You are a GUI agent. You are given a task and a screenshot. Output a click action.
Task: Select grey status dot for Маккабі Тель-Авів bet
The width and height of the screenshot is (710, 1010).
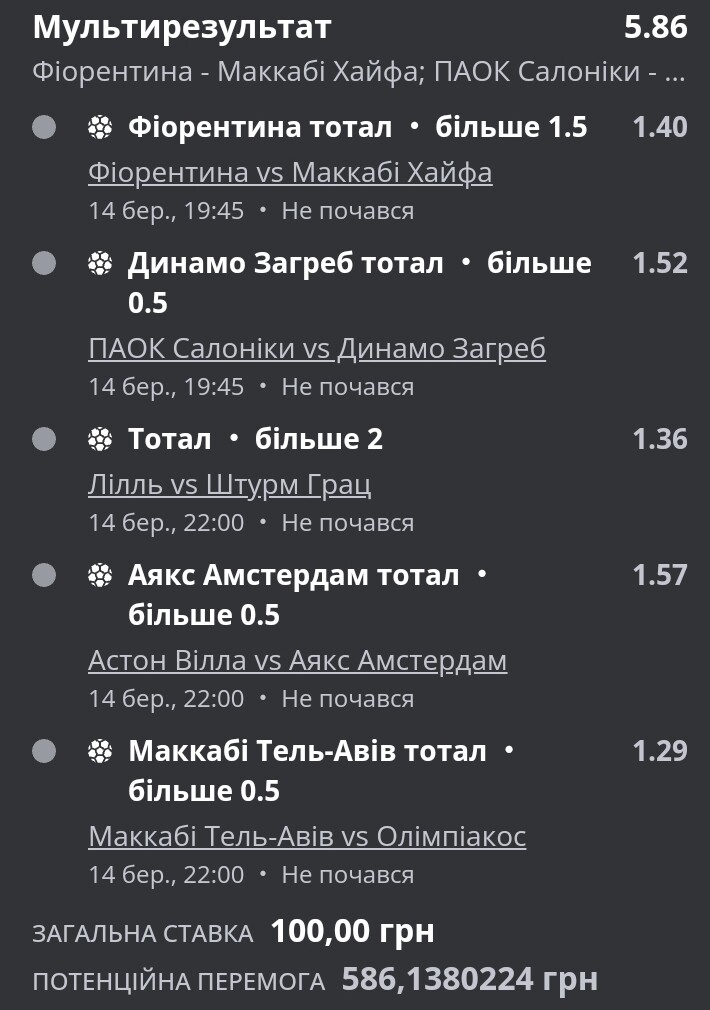(44, 751)
